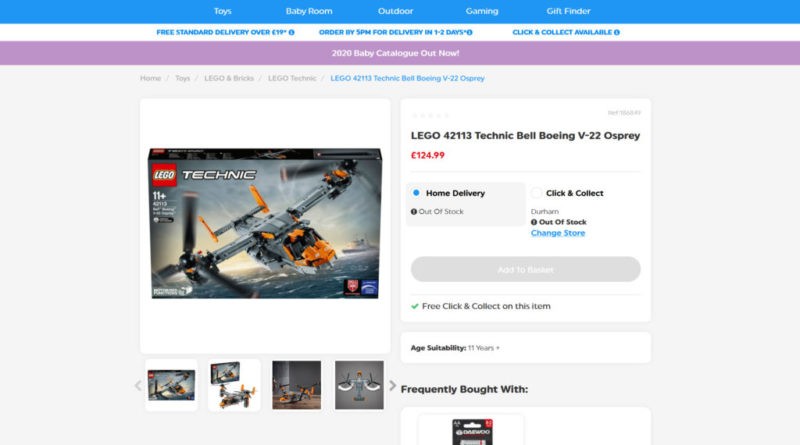The image size is (800, 445).
Task: Show next thumbnails with right arrow
Action: (x=392, y=385)
